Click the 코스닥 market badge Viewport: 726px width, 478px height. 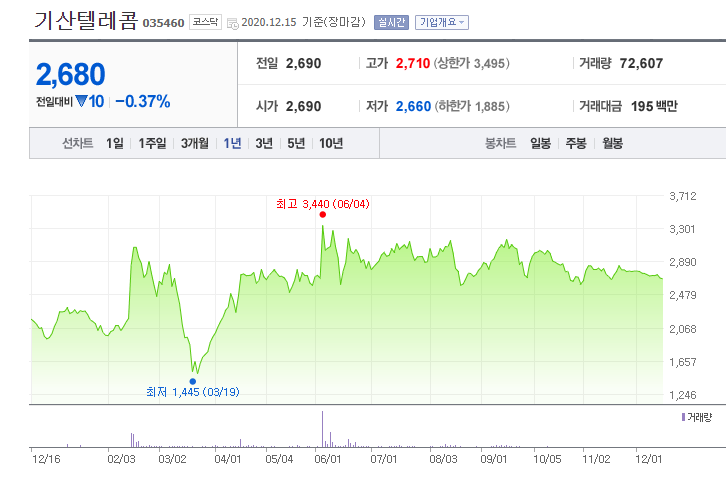point(205,22)
